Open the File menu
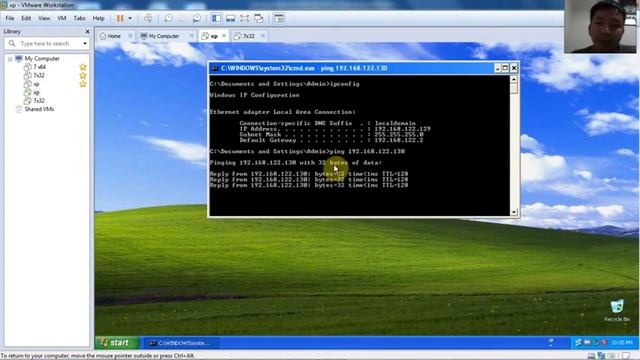 pos(10,18)
